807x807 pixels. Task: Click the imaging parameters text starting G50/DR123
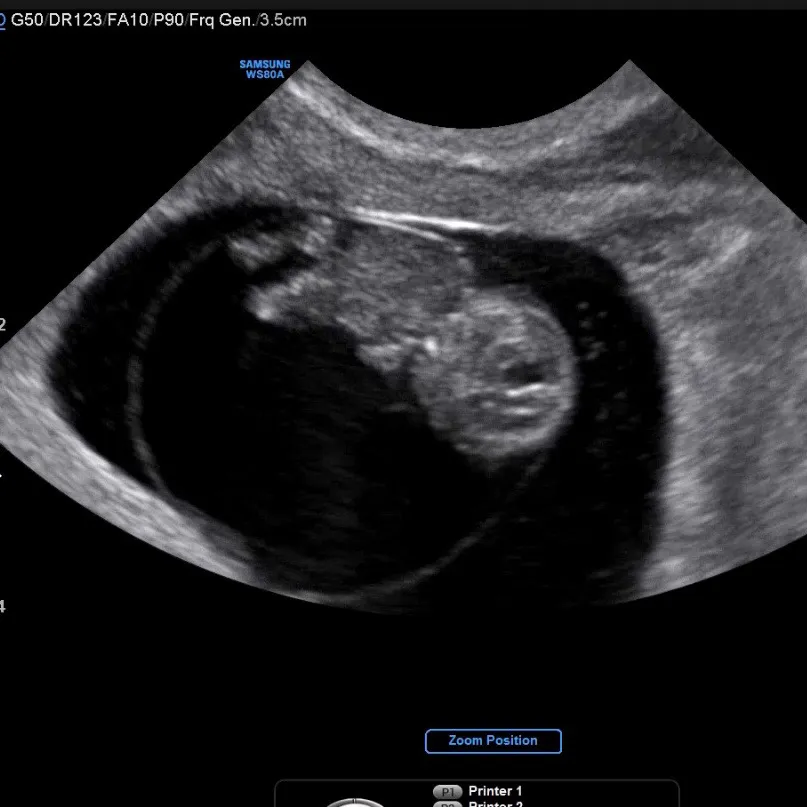point(159,20)
